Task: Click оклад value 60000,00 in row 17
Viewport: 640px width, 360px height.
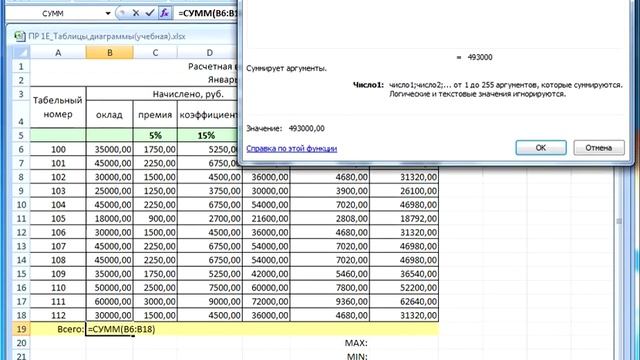Action: click(109, 302)
